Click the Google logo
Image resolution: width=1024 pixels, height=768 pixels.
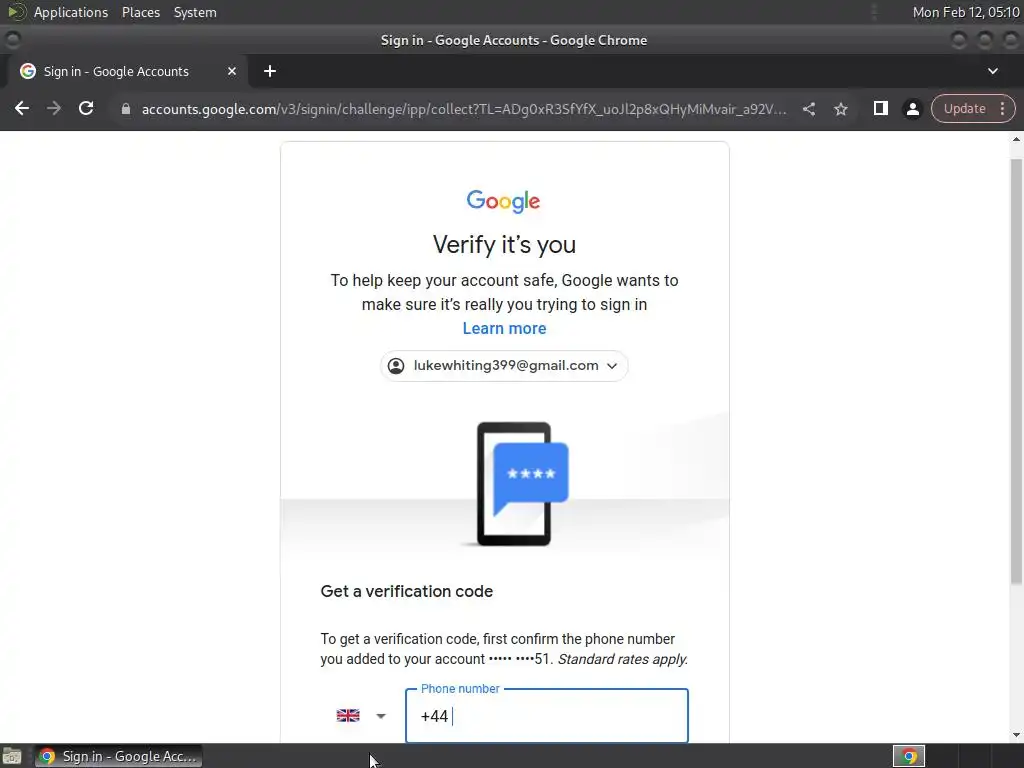(504, 201)
